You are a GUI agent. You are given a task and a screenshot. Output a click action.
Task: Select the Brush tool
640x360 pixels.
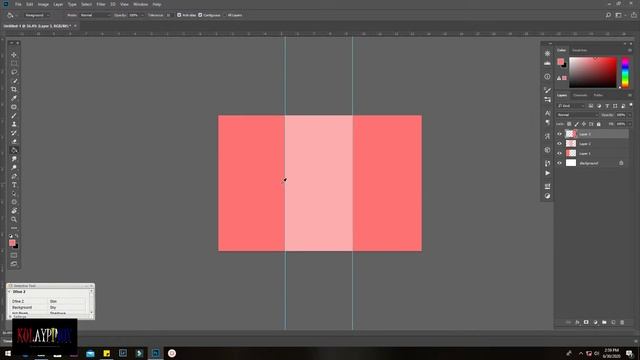pos(14,116)
